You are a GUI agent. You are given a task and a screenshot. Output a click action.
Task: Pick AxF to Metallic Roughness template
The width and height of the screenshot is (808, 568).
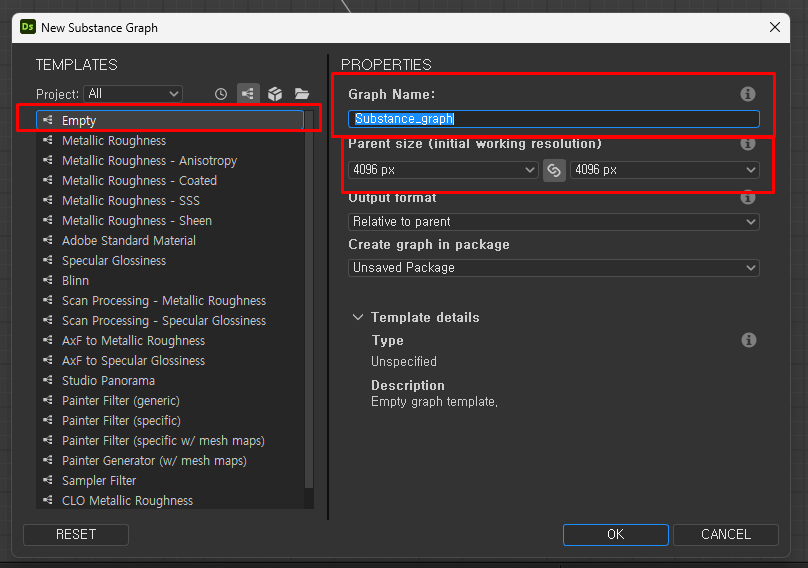170,341
